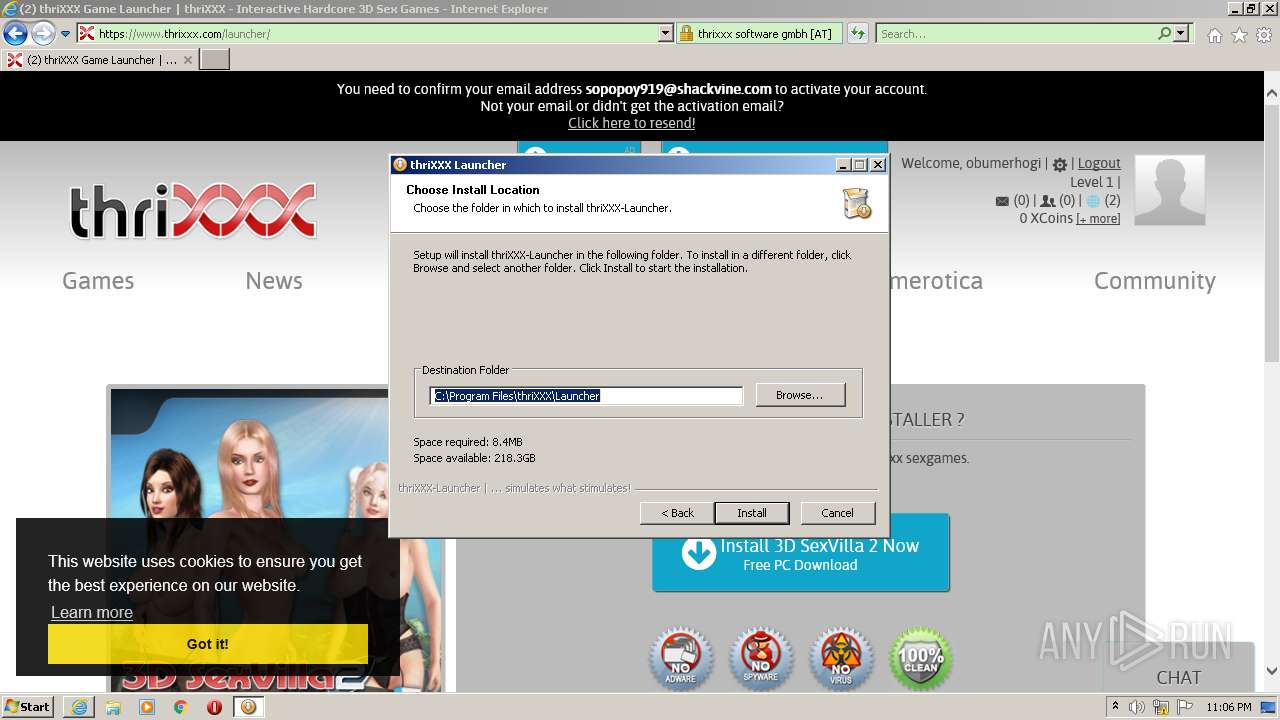Open the messages envelope icon
This screenshot has height=720, width=1280.
click(x=1002, y=201)
